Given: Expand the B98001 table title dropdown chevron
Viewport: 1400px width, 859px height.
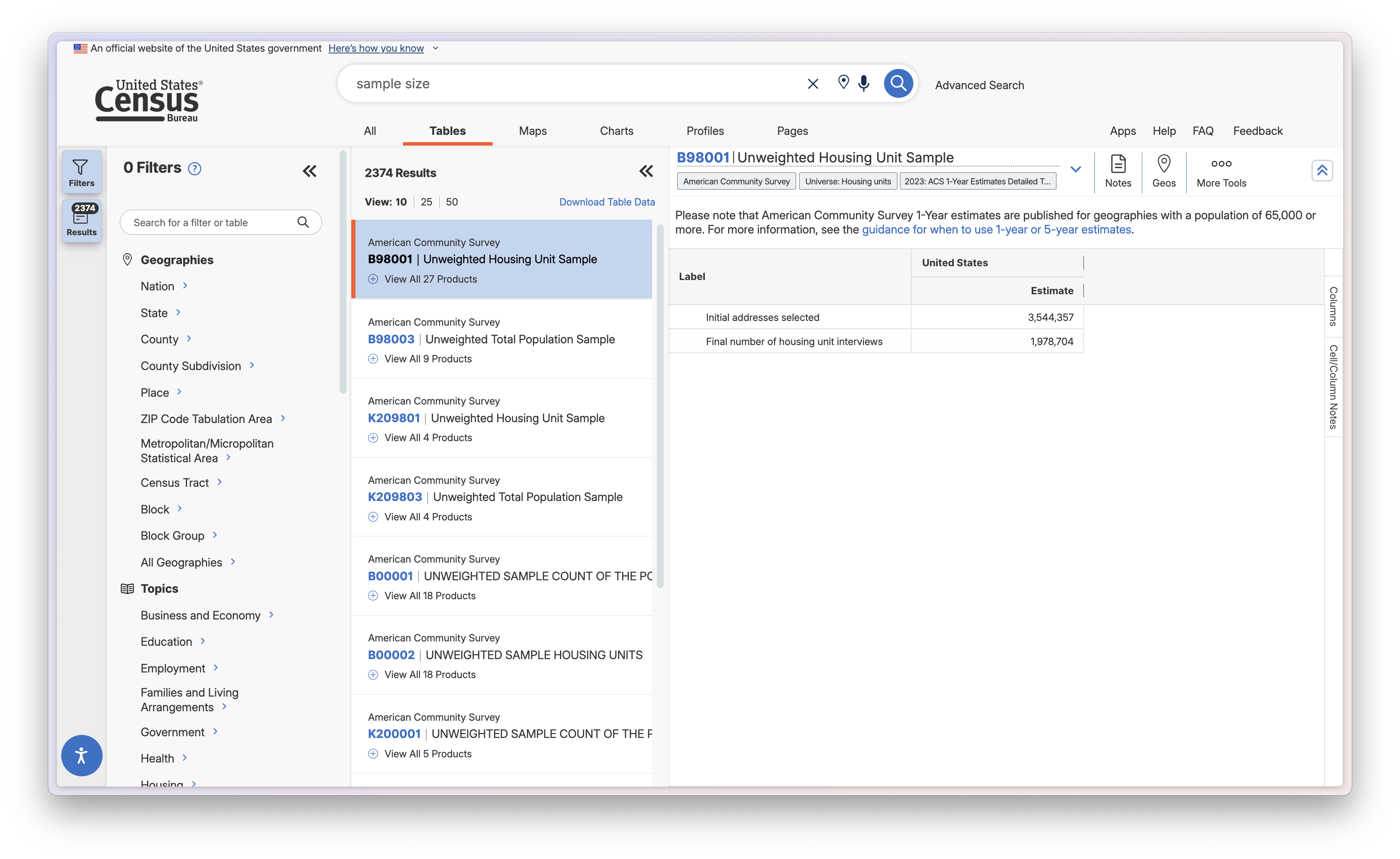Looking at the screenshot, I should 1075,169.
